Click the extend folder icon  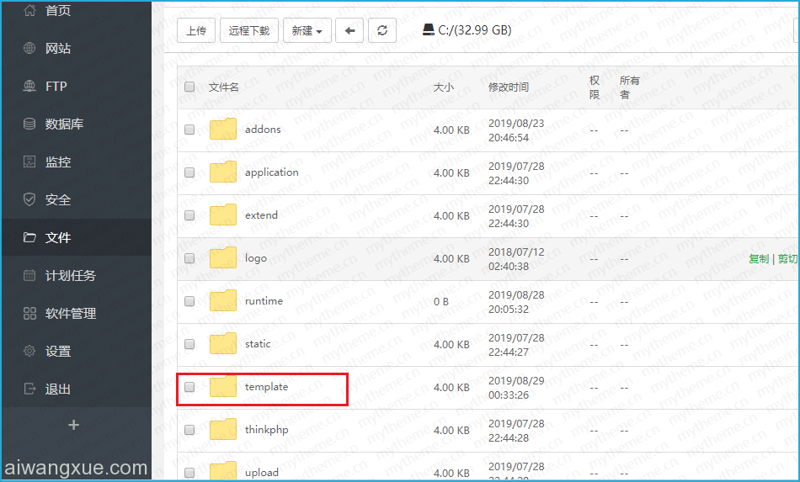click(223, 215)
